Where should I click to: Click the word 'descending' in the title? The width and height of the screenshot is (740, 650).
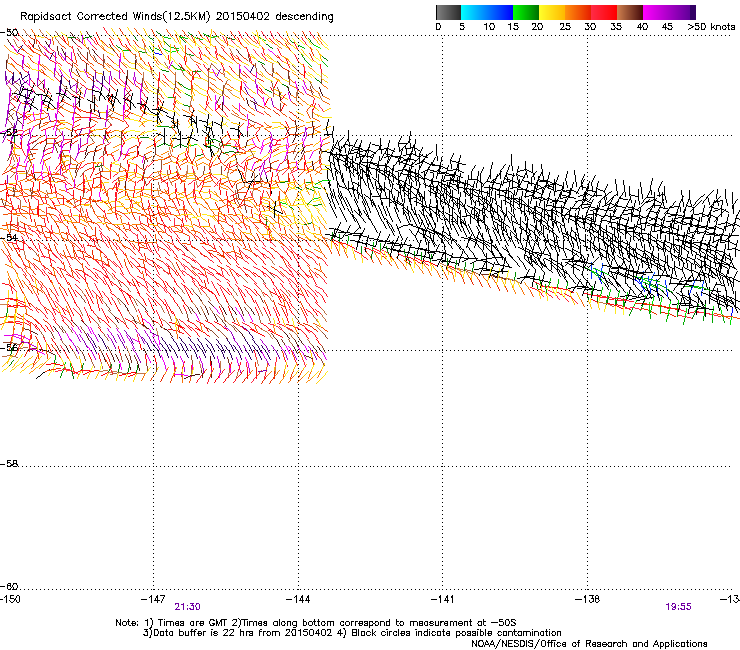coord(304,17)
